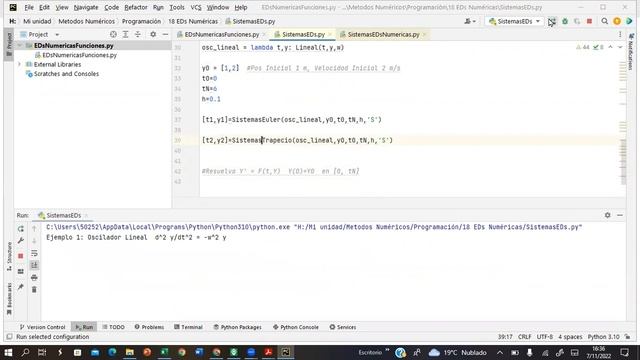The width and height of the screenshot is (640, 360).
Task: Open Services tool window
Action: click(x=342, y=327)
